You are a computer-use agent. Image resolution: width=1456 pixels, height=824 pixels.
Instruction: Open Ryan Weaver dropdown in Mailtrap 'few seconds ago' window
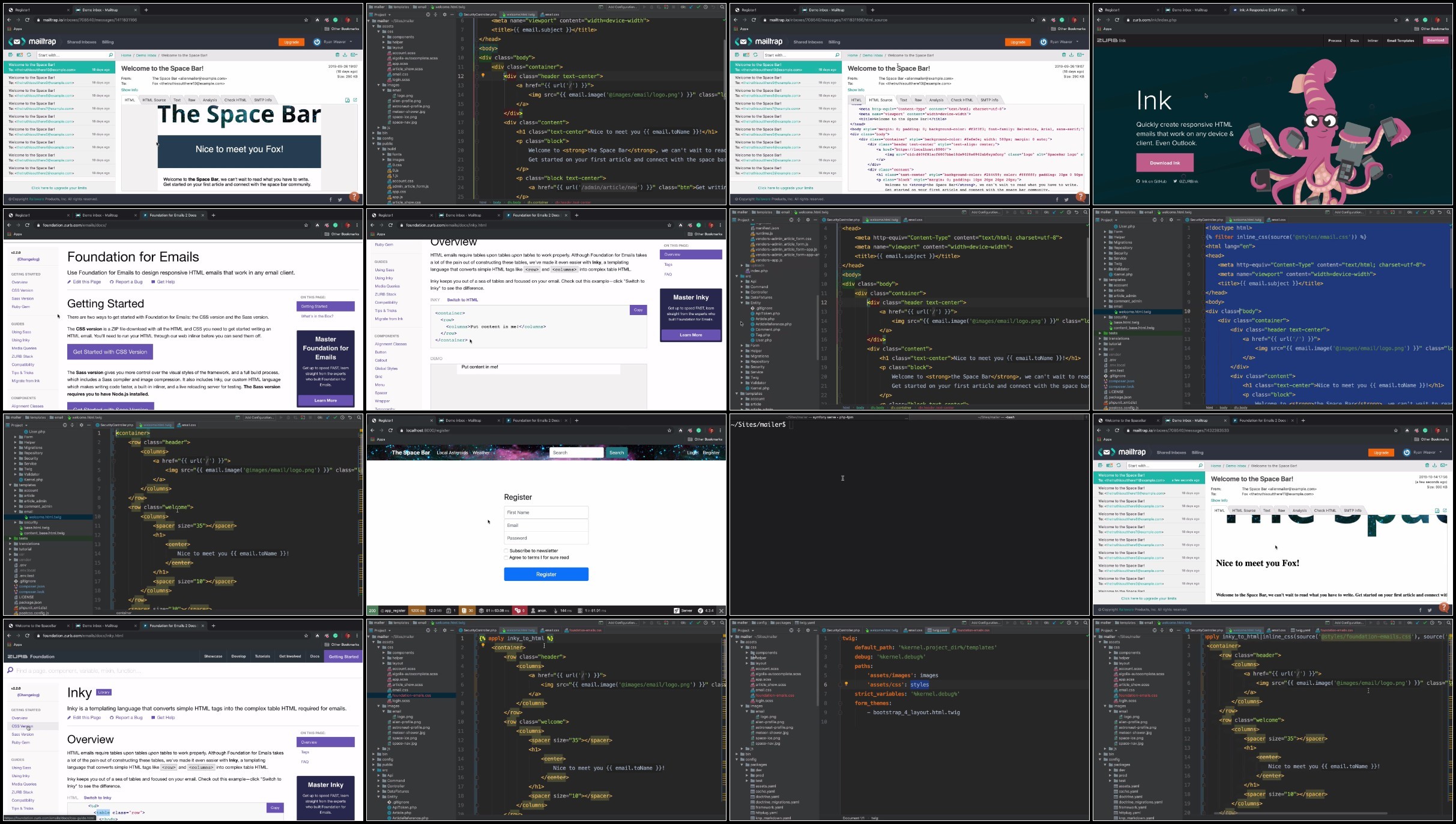click(x=1424, y=453)
